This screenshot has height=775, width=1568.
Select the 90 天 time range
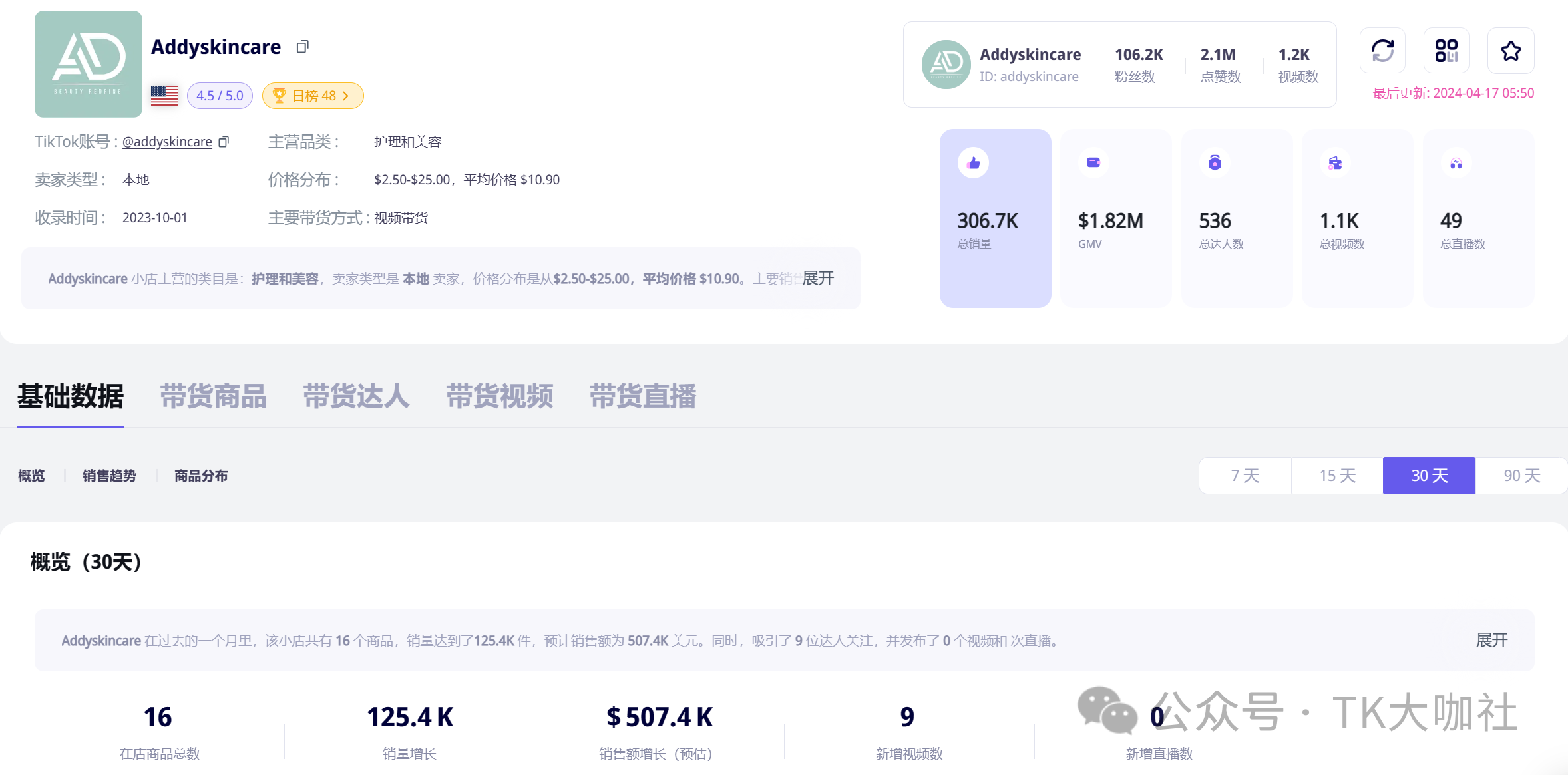pos(1521,476)
